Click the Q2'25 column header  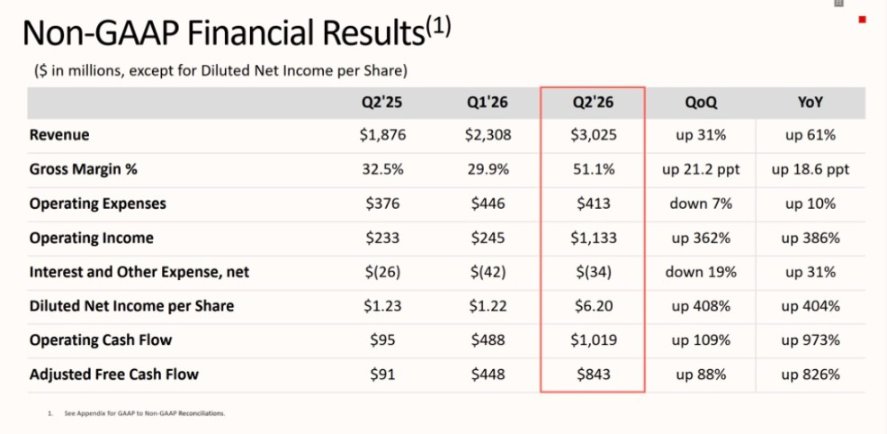coord(380,103)
